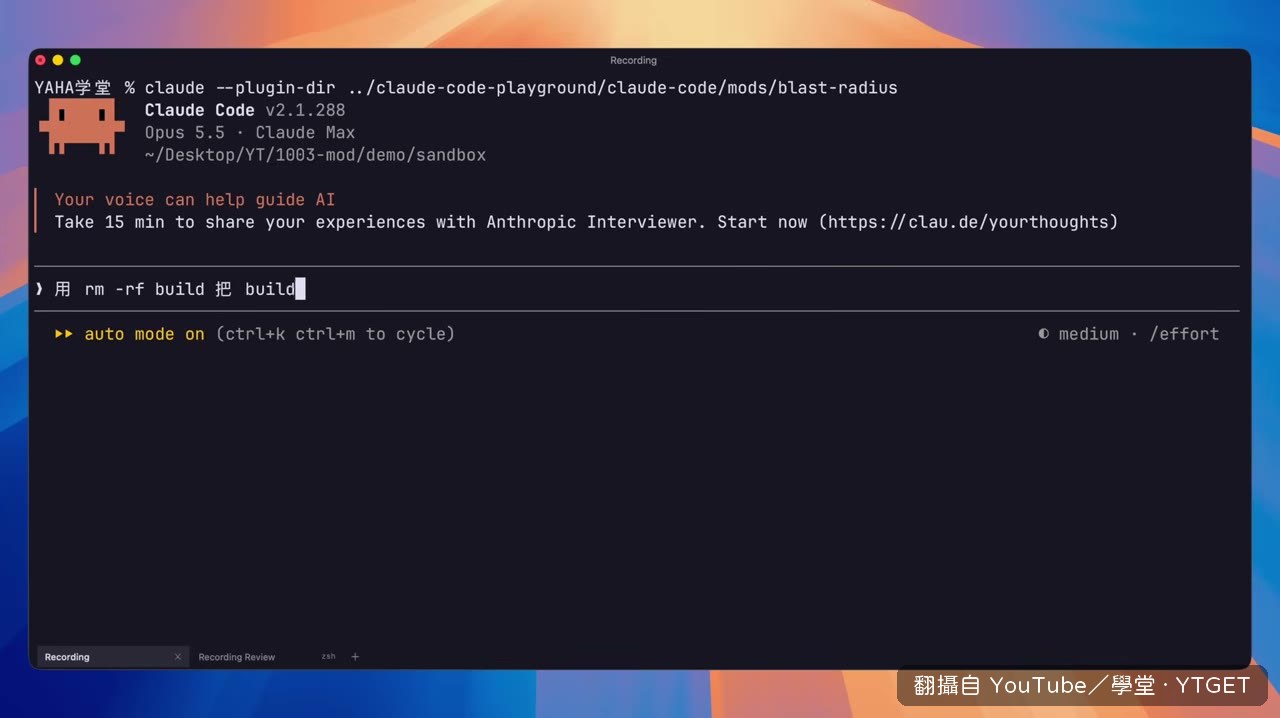
Task: Switch to the zsh tab
Action: coord(328,657)
